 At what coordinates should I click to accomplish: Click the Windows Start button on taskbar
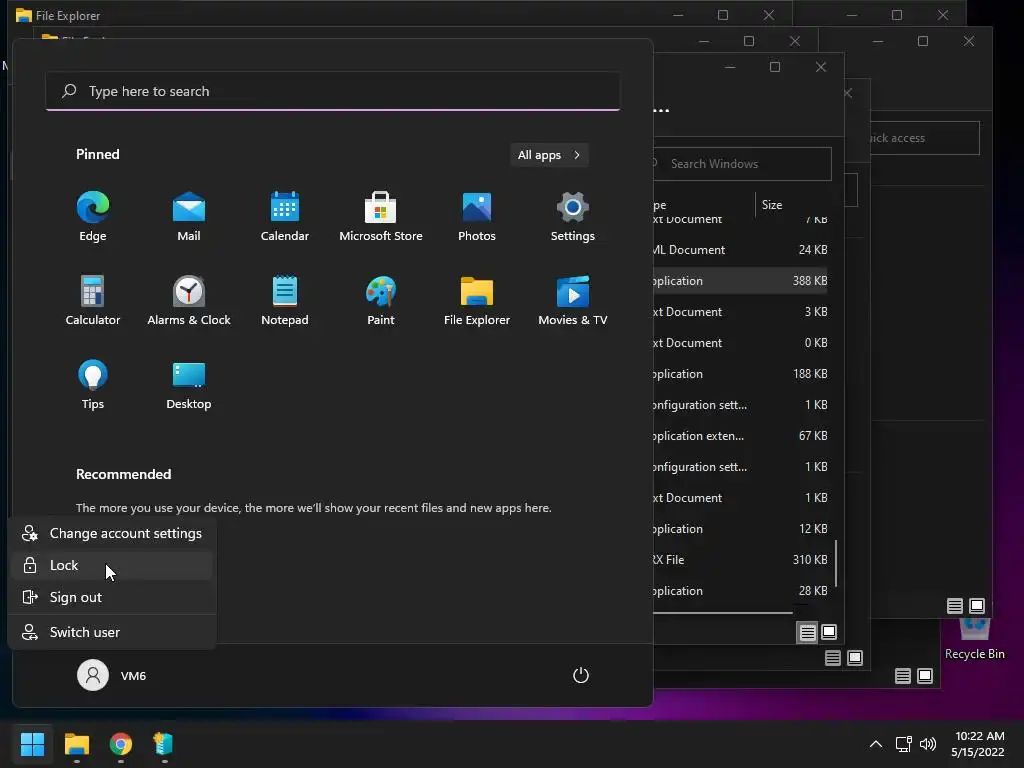point(32,744)
